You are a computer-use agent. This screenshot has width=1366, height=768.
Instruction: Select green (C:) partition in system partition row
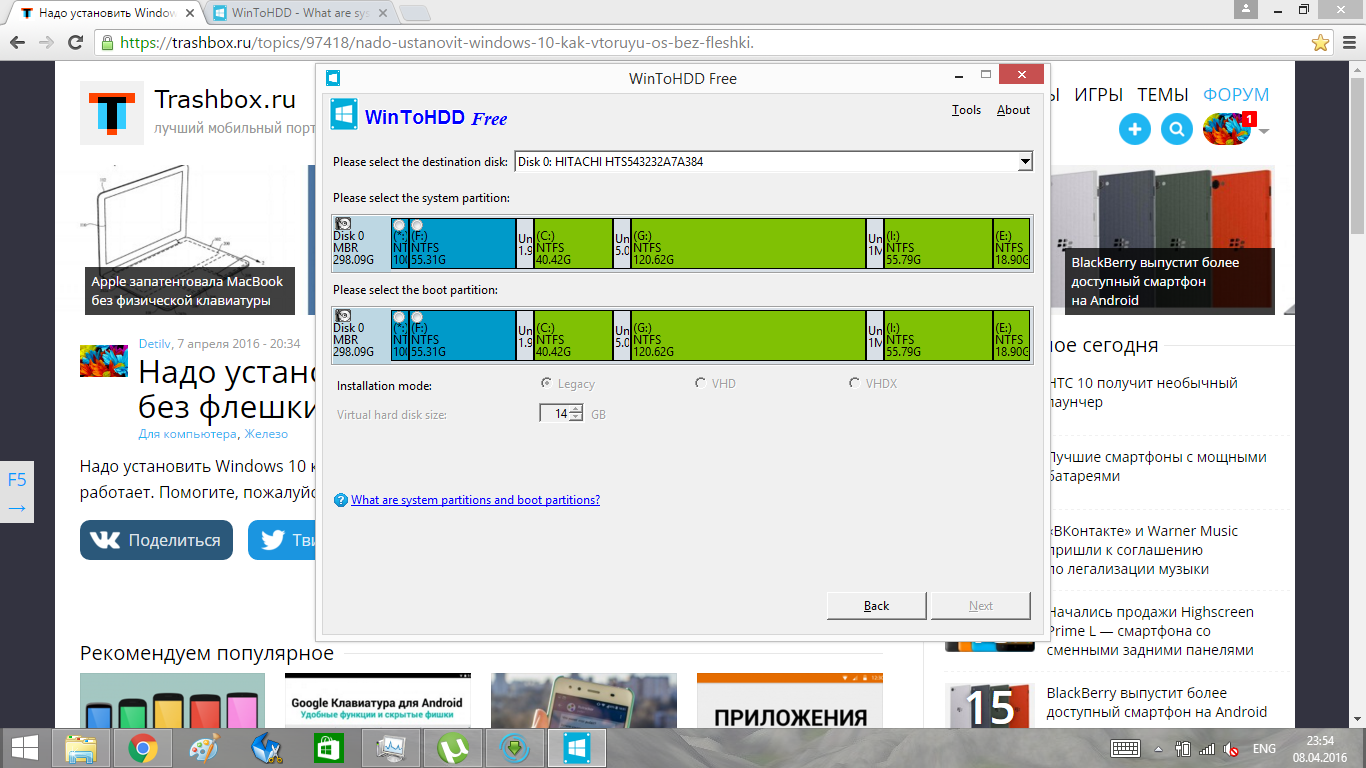point(573,243)
